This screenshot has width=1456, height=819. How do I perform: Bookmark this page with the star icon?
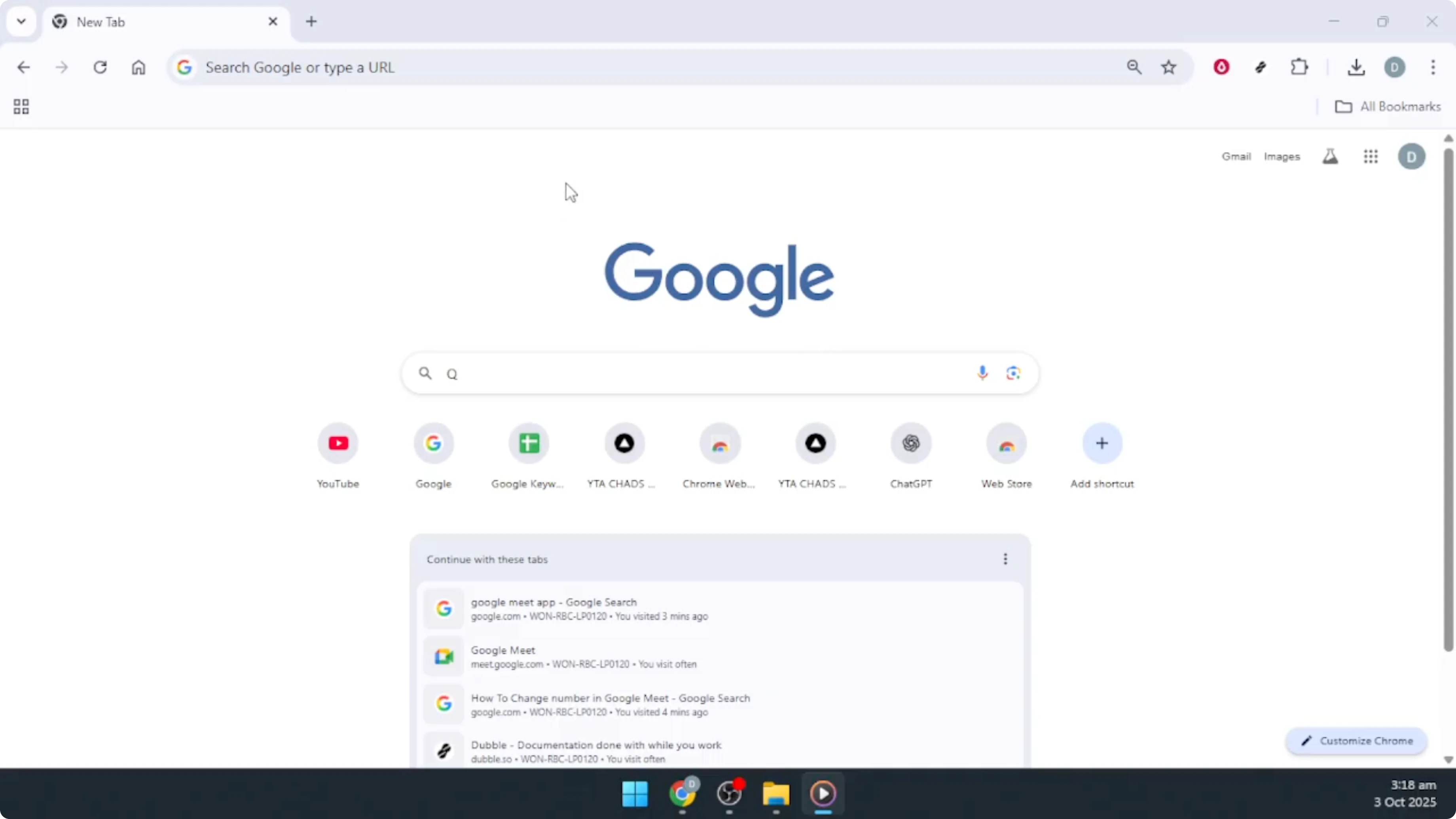click(1169, 67)
